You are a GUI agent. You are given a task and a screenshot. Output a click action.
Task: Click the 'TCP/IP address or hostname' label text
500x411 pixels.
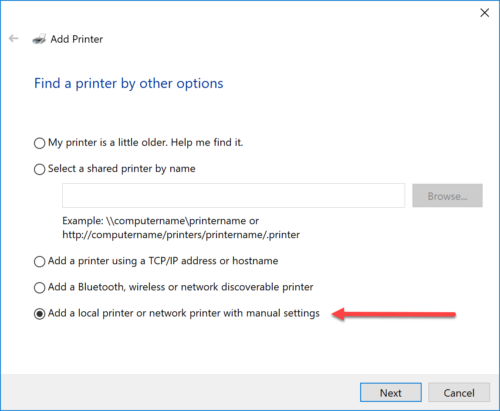click(x=213, y=261)
